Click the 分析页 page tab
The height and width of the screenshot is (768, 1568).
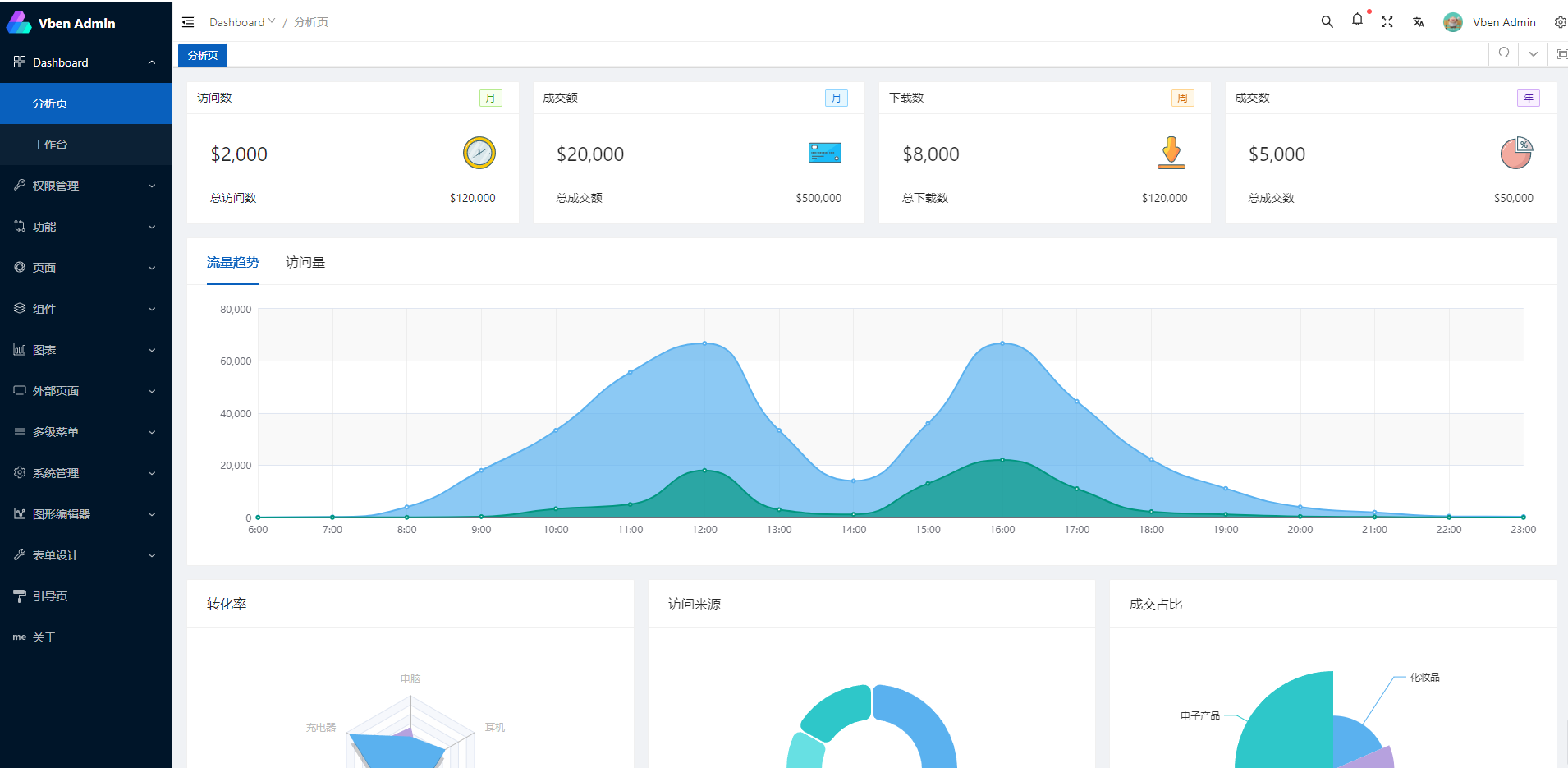[x=203, y=55]
